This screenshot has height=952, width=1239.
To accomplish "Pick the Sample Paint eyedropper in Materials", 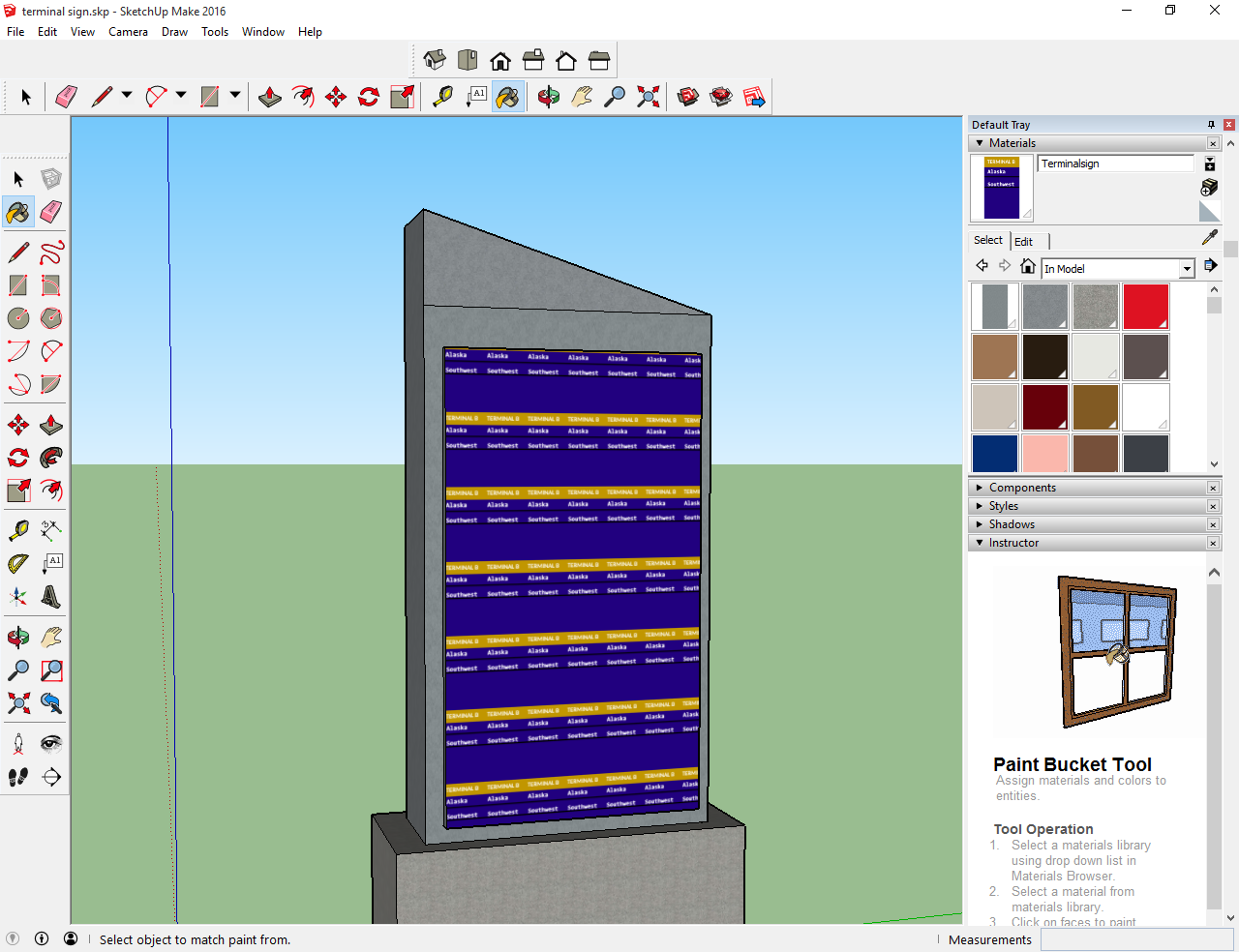I will tap(1209, 237).
